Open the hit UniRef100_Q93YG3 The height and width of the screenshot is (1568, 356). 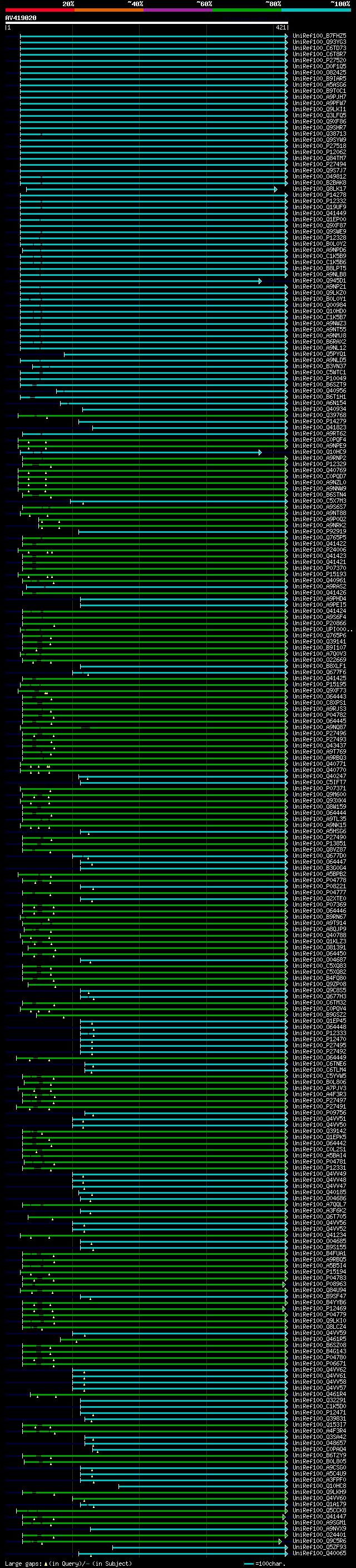[x=319, y=42]
